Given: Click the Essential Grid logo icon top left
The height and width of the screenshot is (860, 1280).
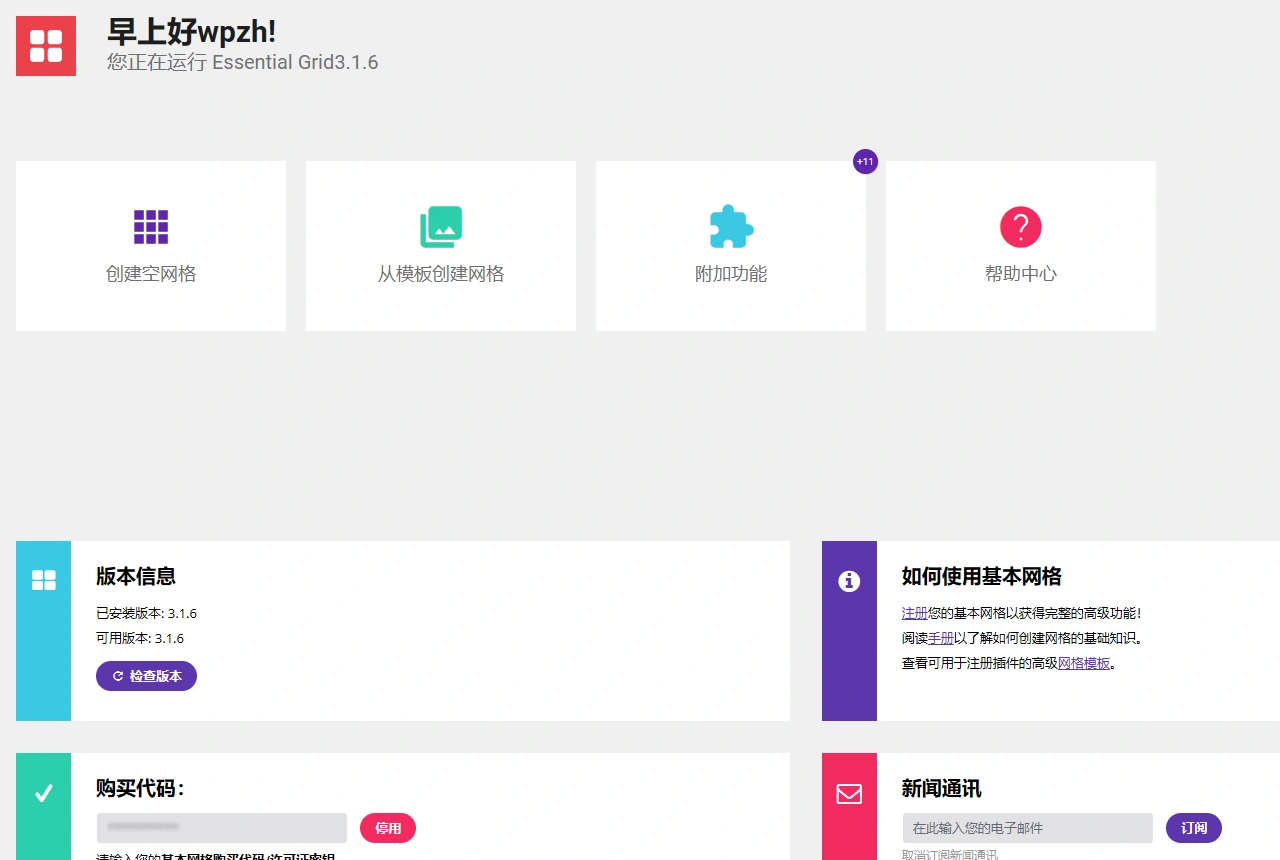Looking at the screenshot, I should click(45, 45).
